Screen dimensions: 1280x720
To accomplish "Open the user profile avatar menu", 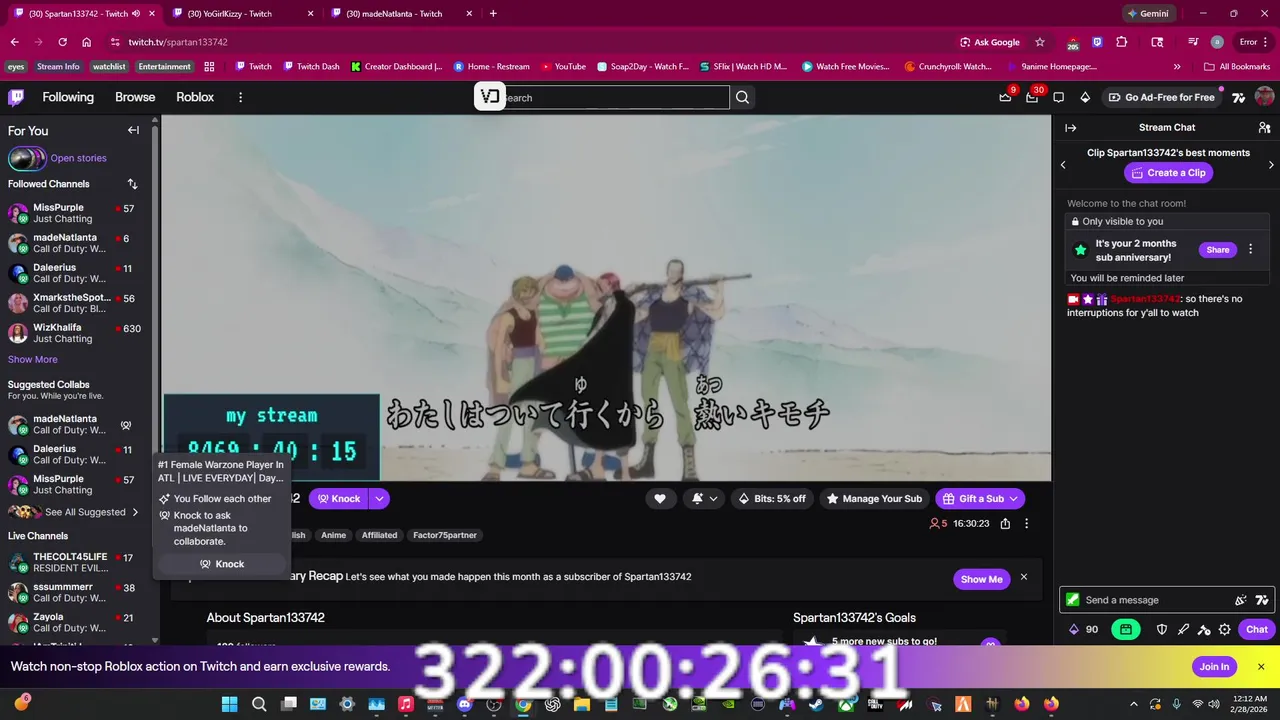I will coord(1264,97).
